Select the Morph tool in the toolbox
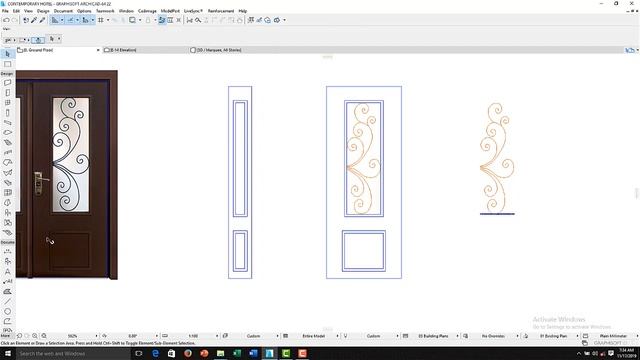 [x=7, y=202]
